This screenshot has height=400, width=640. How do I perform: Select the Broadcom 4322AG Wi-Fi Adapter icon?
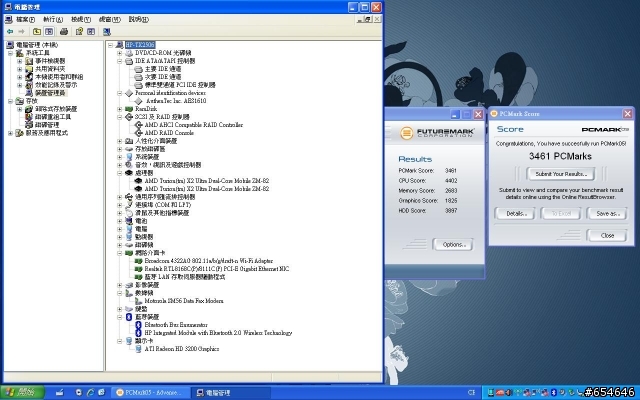(x=138, y=261)
